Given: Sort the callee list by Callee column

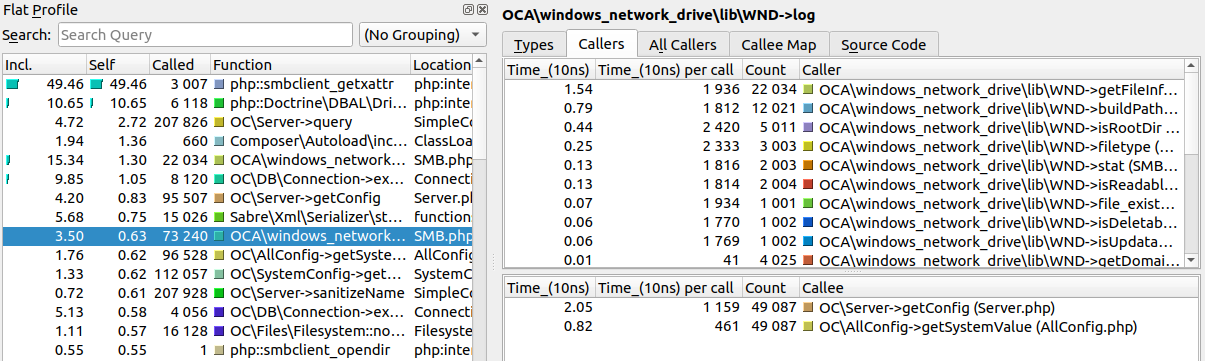Looking at the screenshot, I should coord(998,288).
